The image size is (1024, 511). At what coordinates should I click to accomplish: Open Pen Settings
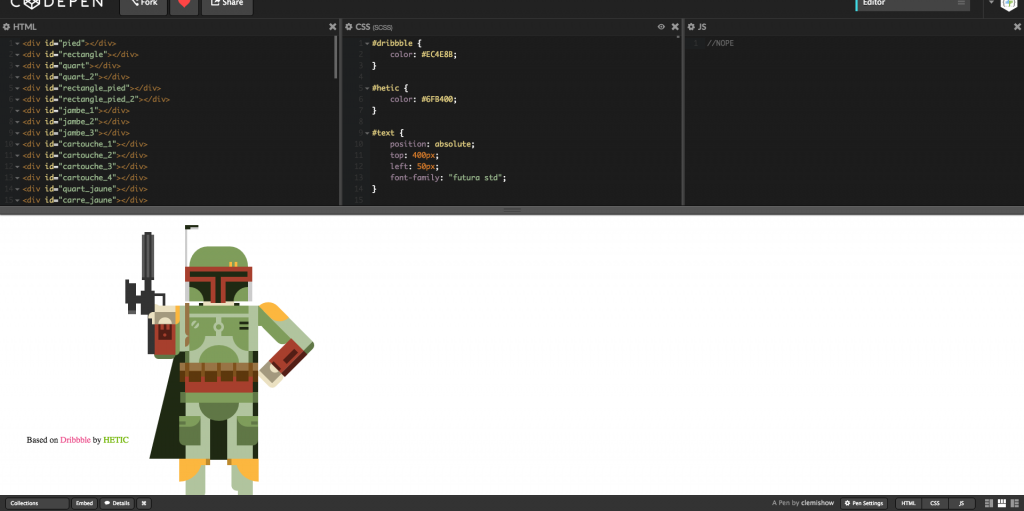864,503
